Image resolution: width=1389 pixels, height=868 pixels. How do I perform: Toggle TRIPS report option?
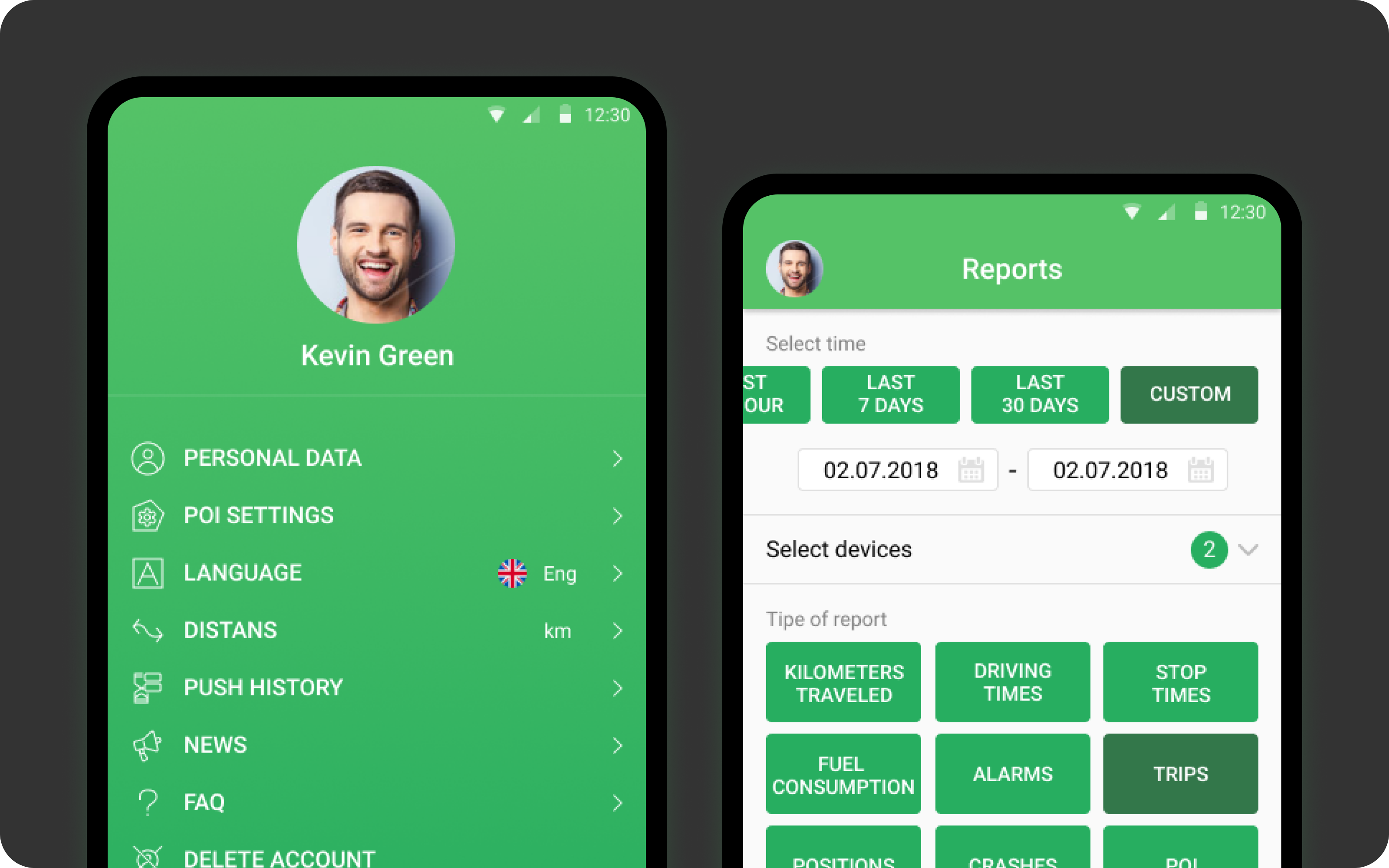1181,773
